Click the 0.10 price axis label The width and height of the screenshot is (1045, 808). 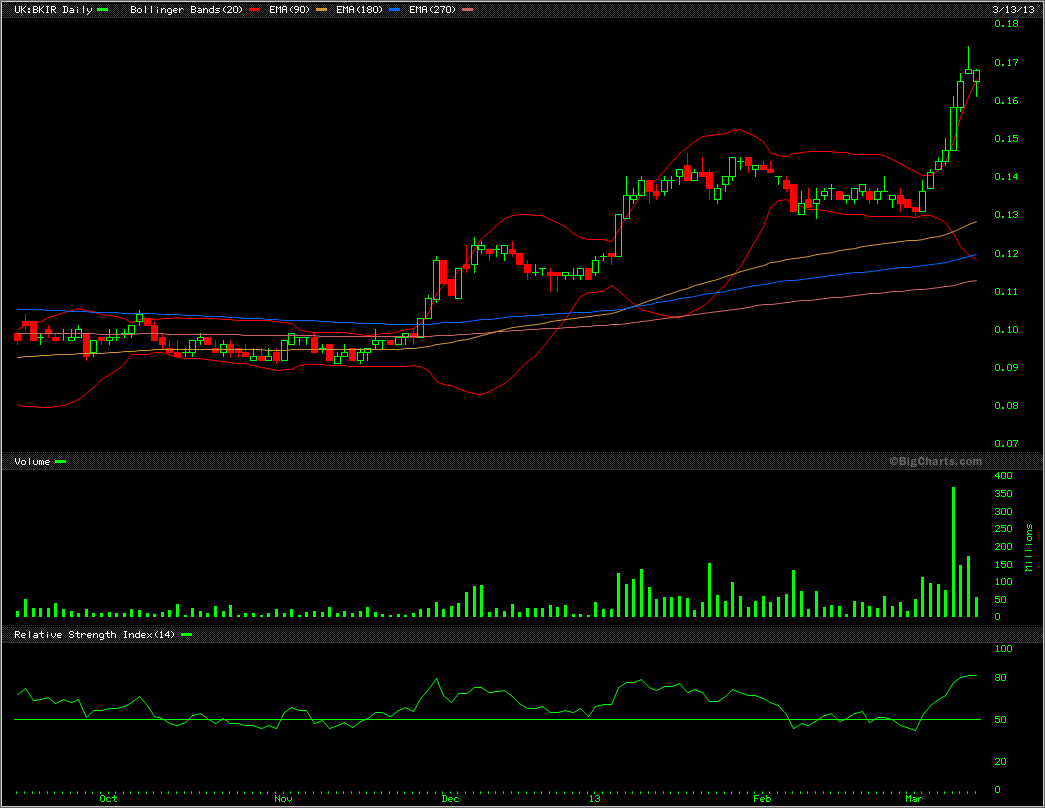[1006, 329]
